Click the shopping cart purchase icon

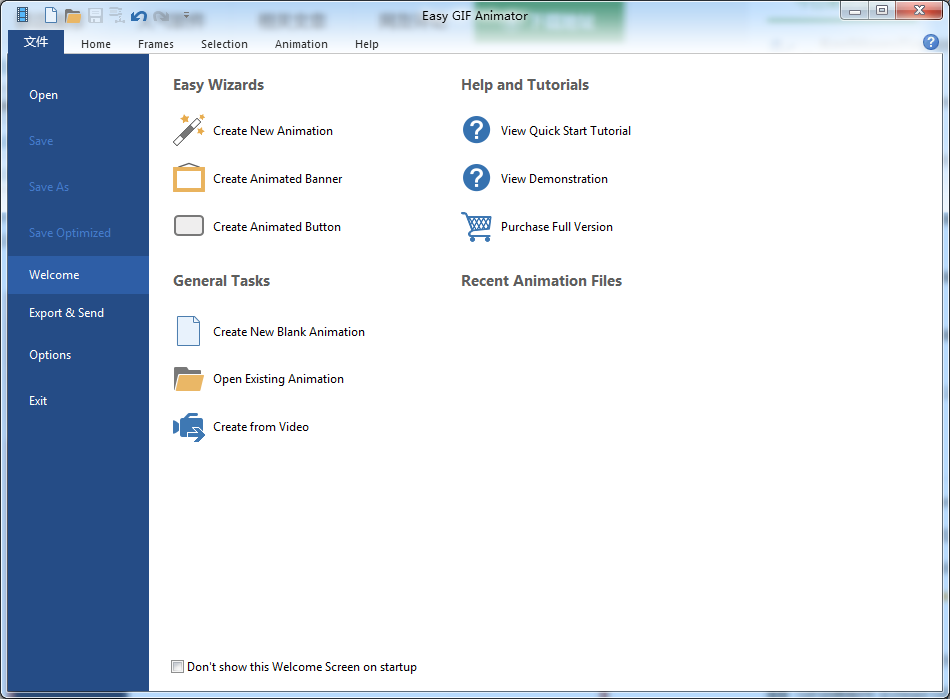477,227
